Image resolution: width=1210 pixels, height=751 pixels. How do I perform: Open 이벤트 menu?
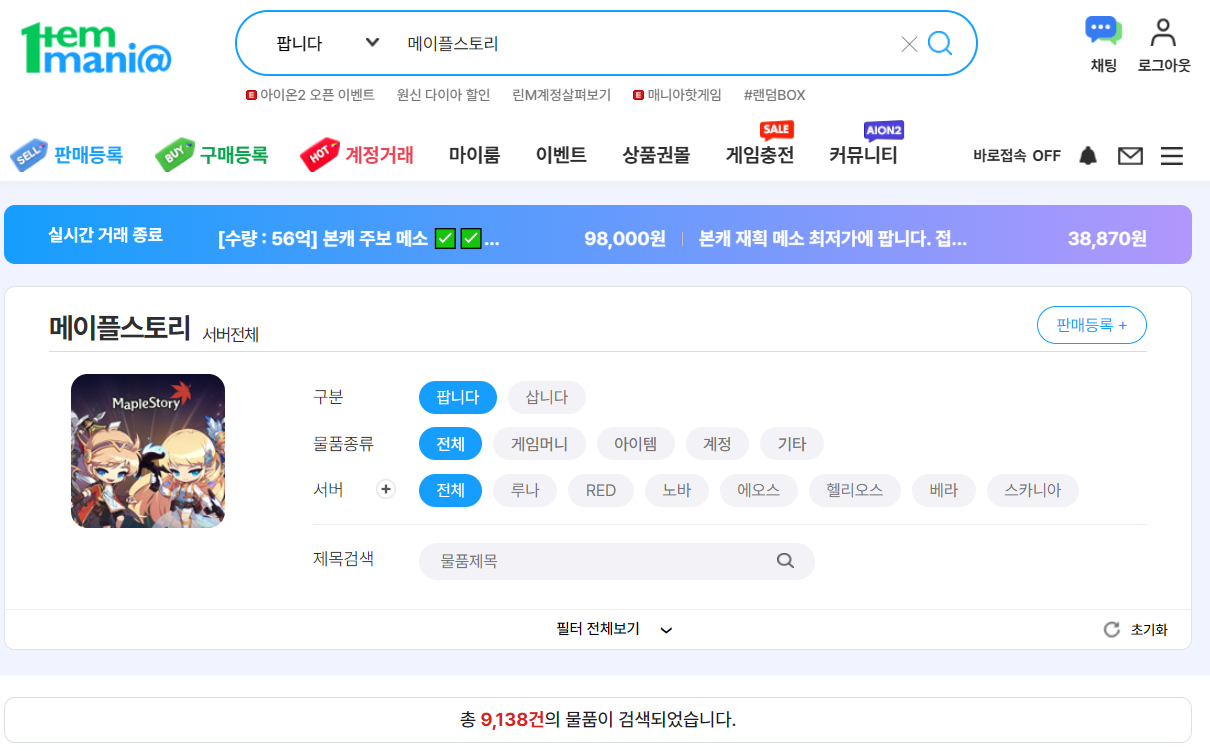[561, 155]
